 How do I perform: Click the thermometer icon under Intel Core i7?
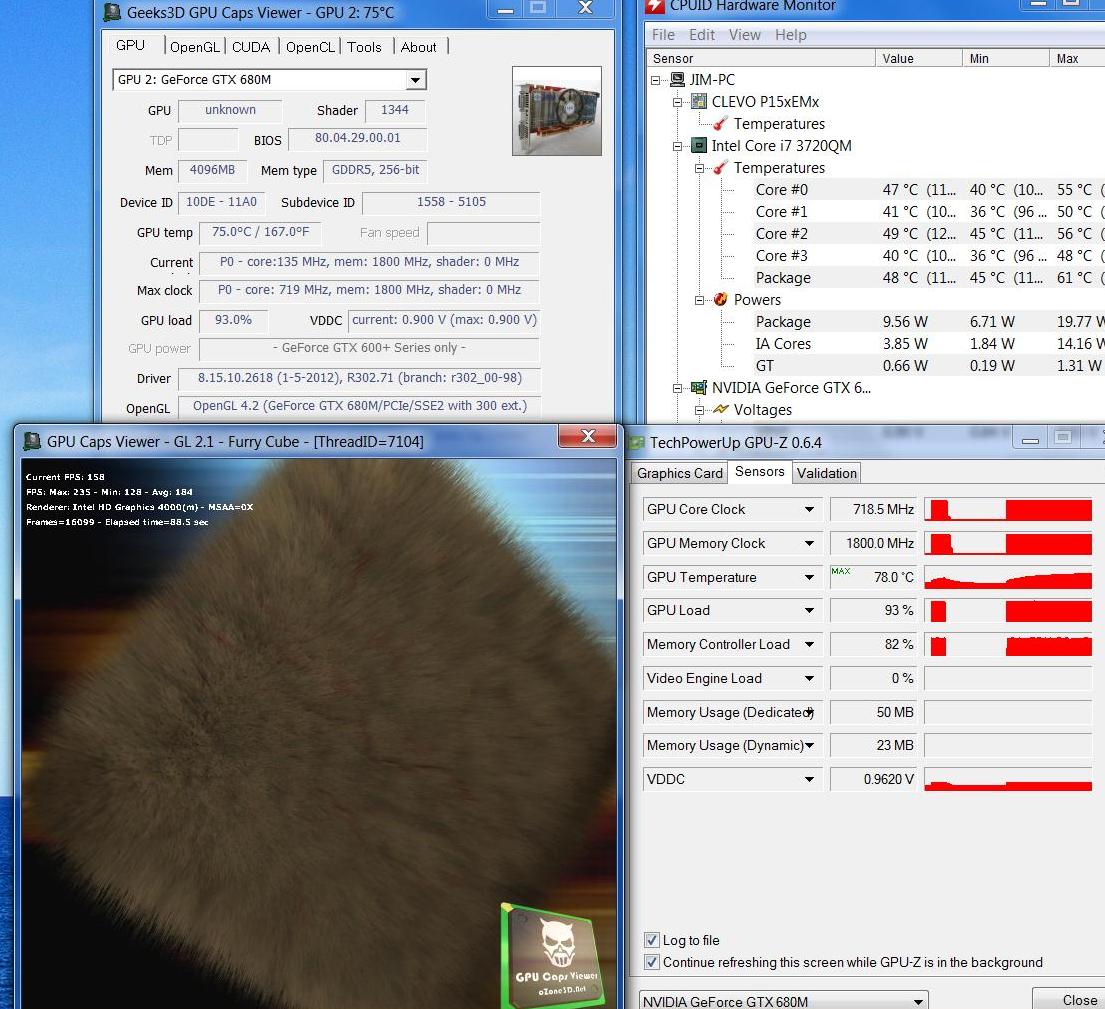point(720,168)
